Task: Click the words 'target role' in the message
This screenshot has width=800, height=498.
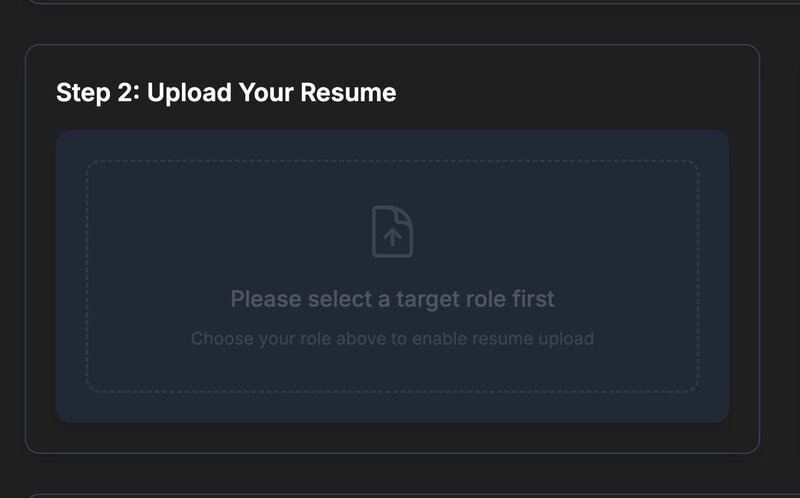Action: (x=451, y=300)
